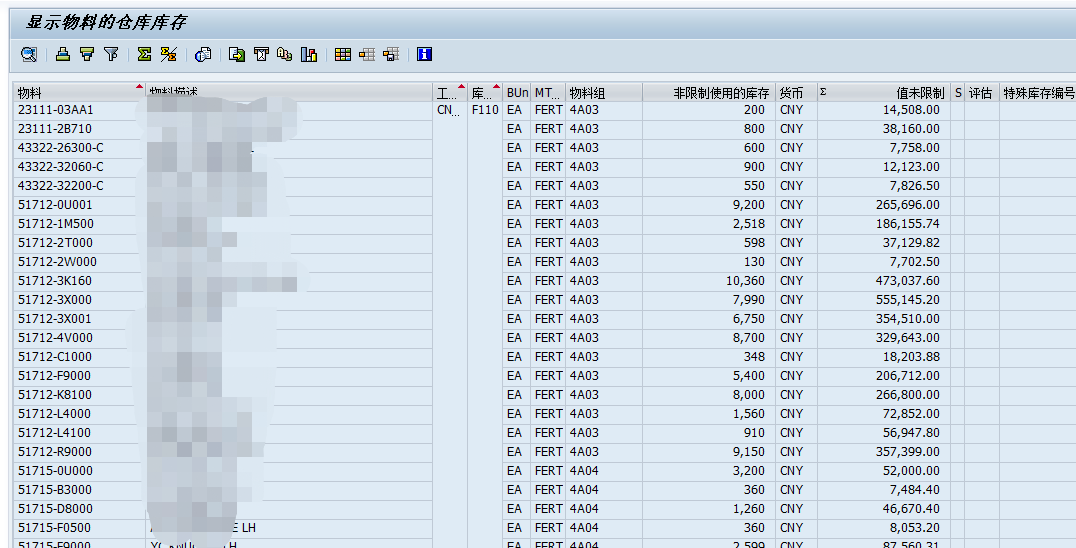
Task: Click the value 473,037.60
Action: coord(908,281)
